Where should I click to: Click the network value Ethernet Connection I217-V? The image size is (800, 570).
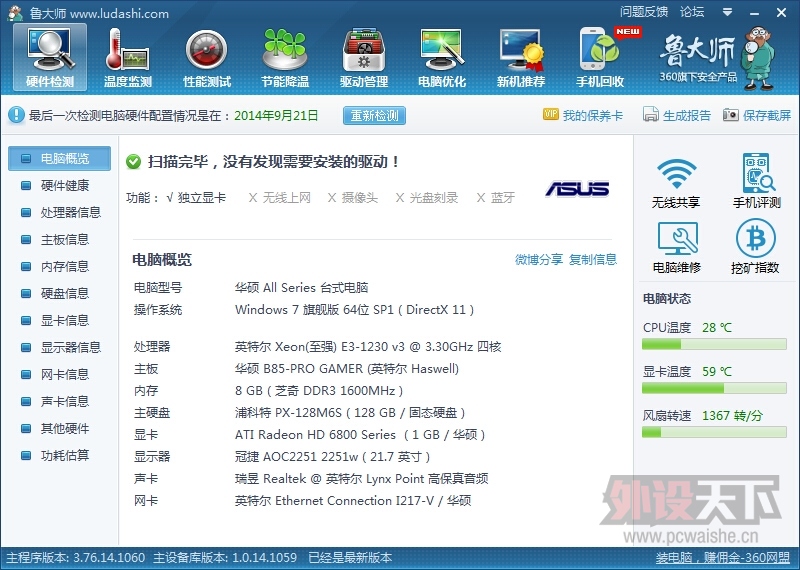click(x=353, y=501)
